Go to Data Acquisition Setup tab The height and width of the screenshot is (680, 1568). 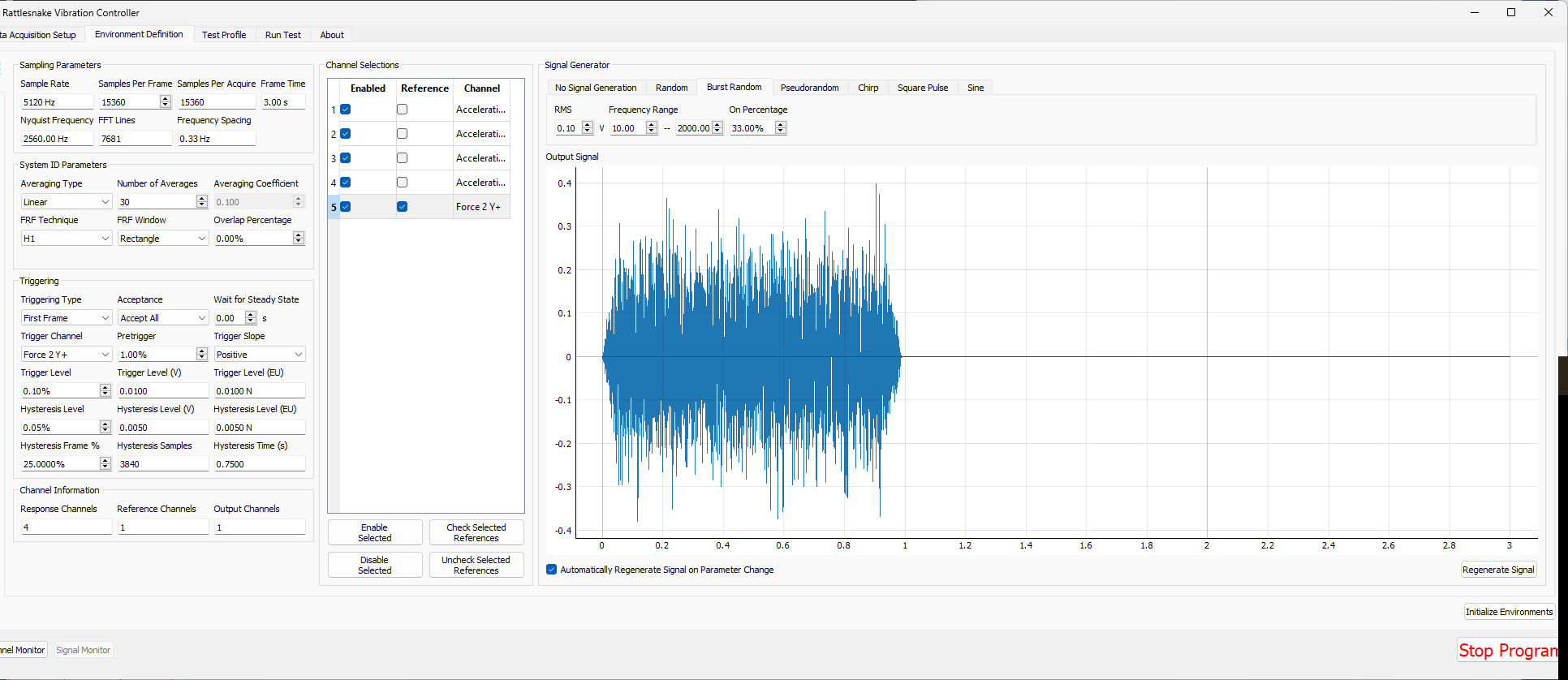[x=41, y=35]
